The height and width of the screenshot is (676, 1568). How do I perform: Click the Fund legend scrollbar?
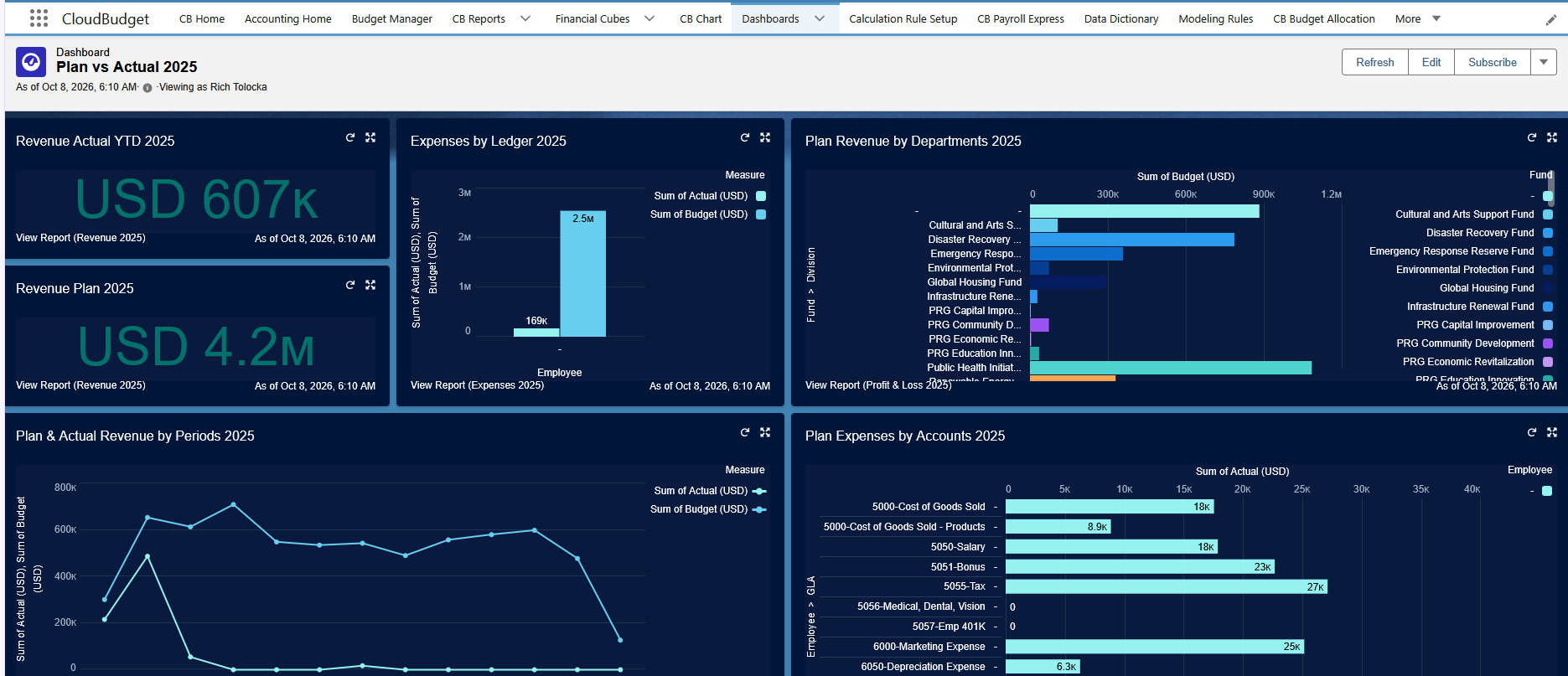point(1551,189)
